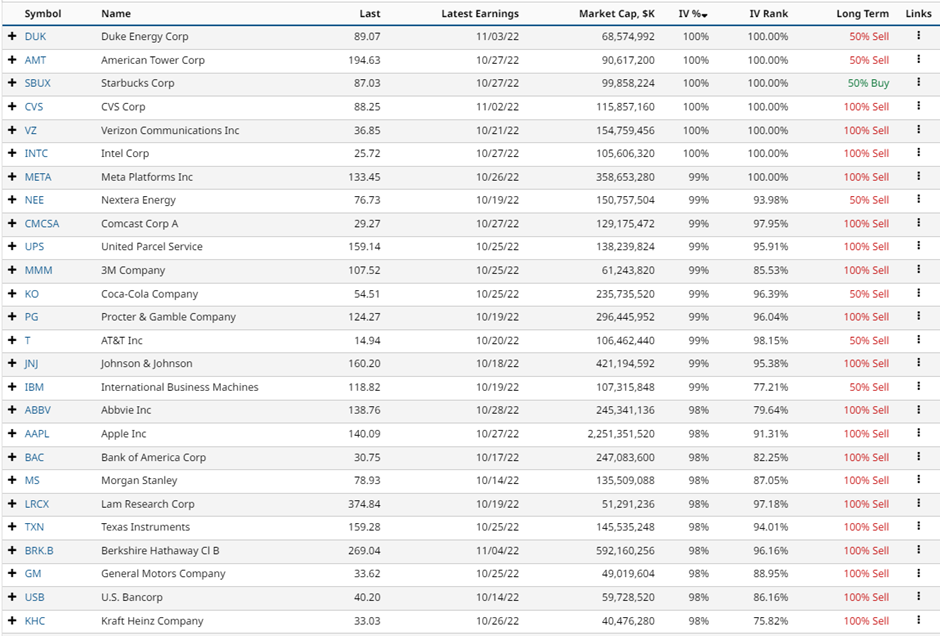Image resolution: width=940 pixels, height=636 pixels.
Task: Open the kebab menu for Intel Corp row
Action: click(918, 153)
